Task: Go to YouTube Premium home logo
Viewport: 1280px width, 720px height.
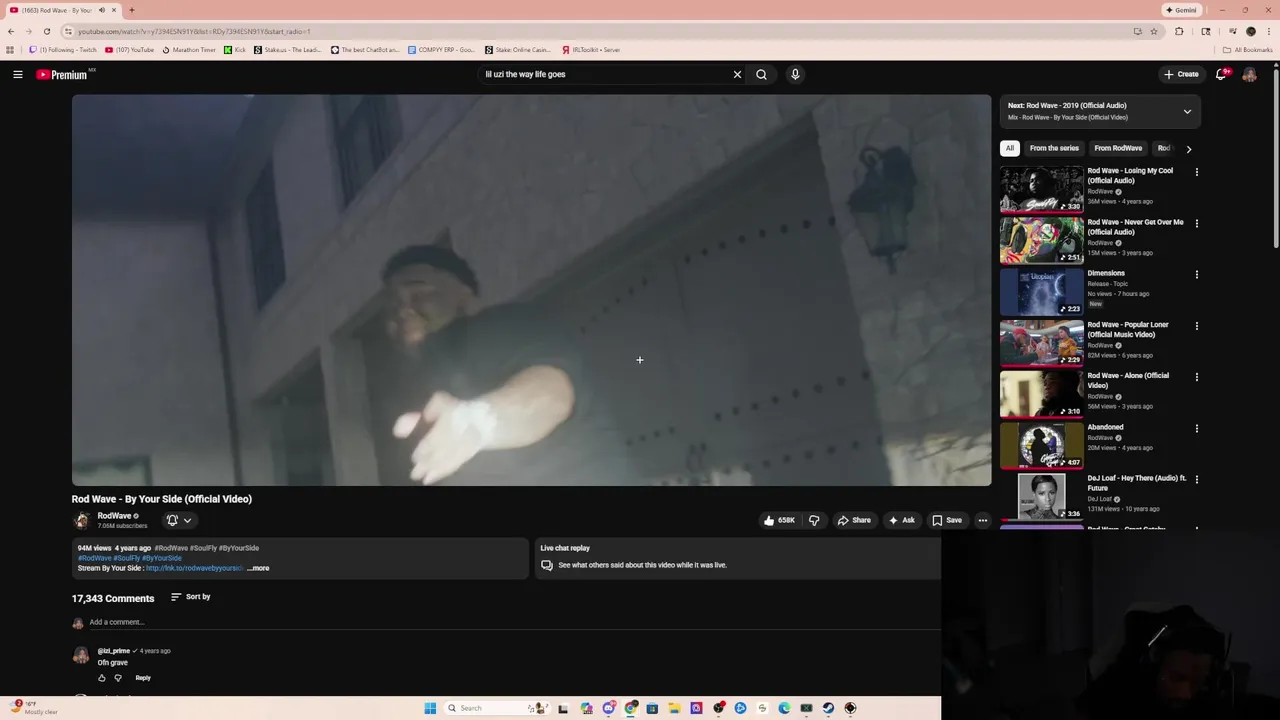Action: click(x=62, y=74)
